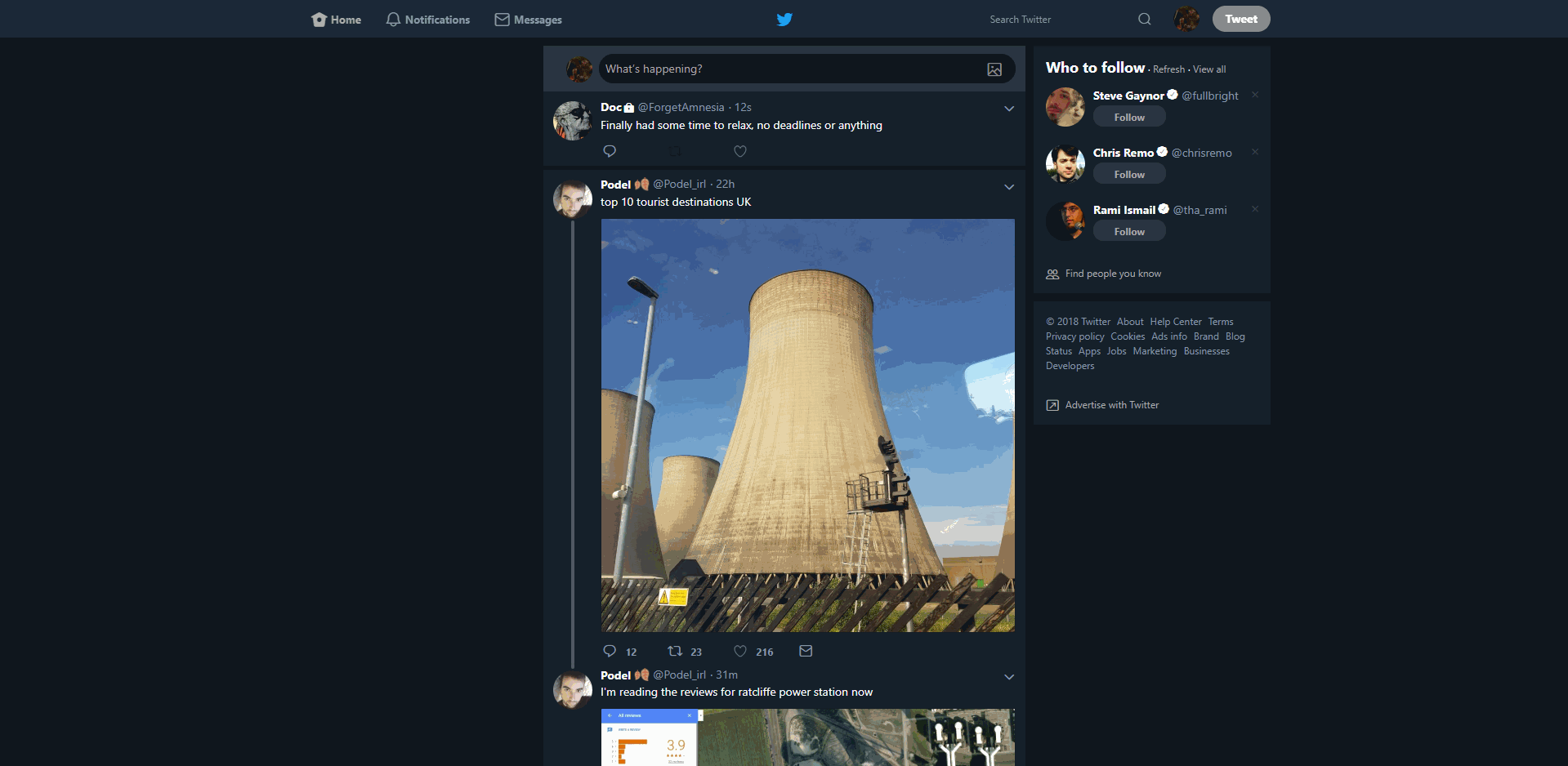Image resolution: width=1568 pixels, height=766 pixels.
Task: Open the Ratcliffe reviews screenshot image
Action: click(808, 737)
